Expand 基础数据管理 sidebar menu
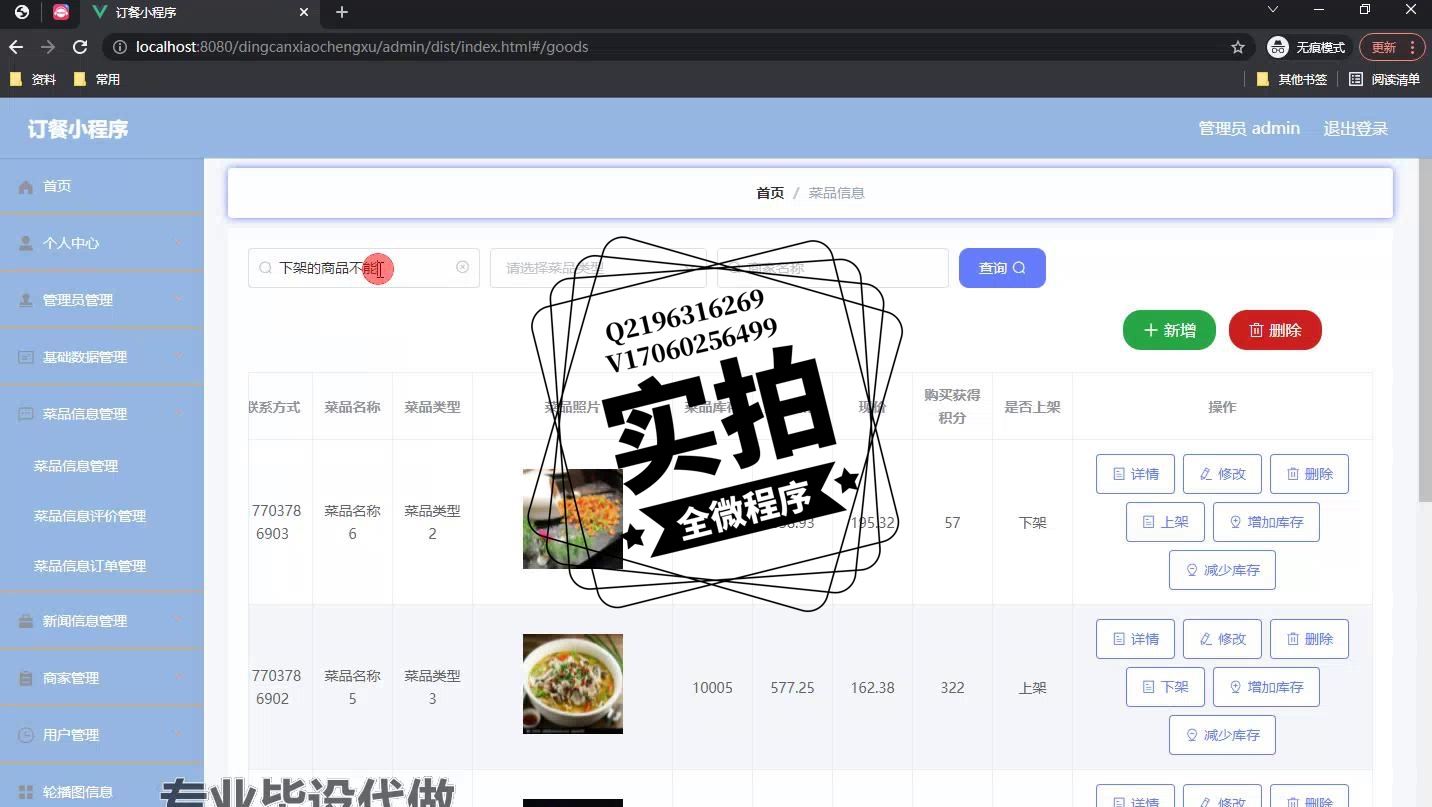1432x807 pixels. pyautogui.click(x=102, y=357)
